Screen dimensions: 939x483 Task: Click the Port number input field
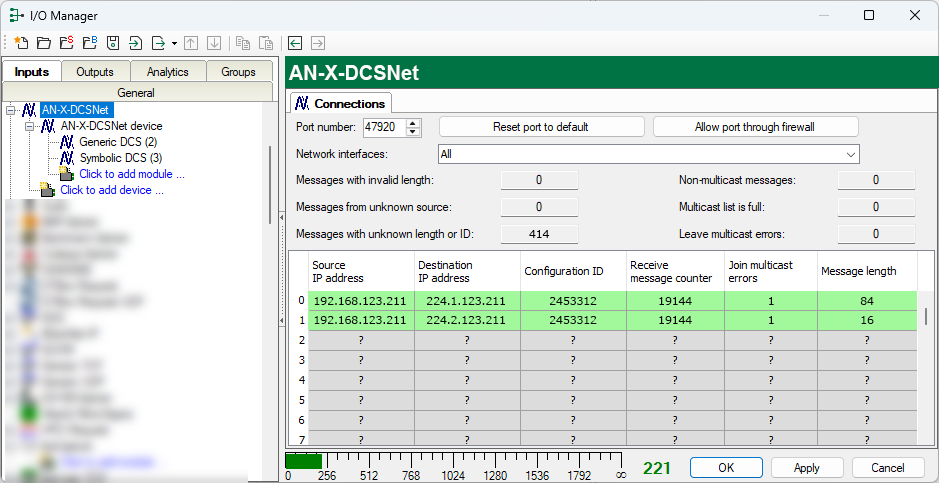click(x=384, y=127)
